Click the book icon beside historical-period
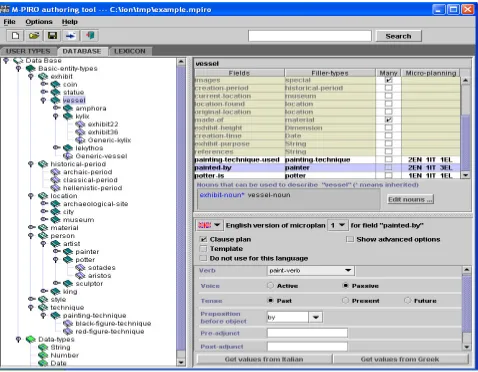This screenshot has height=372, width=478. coord(43,164)
